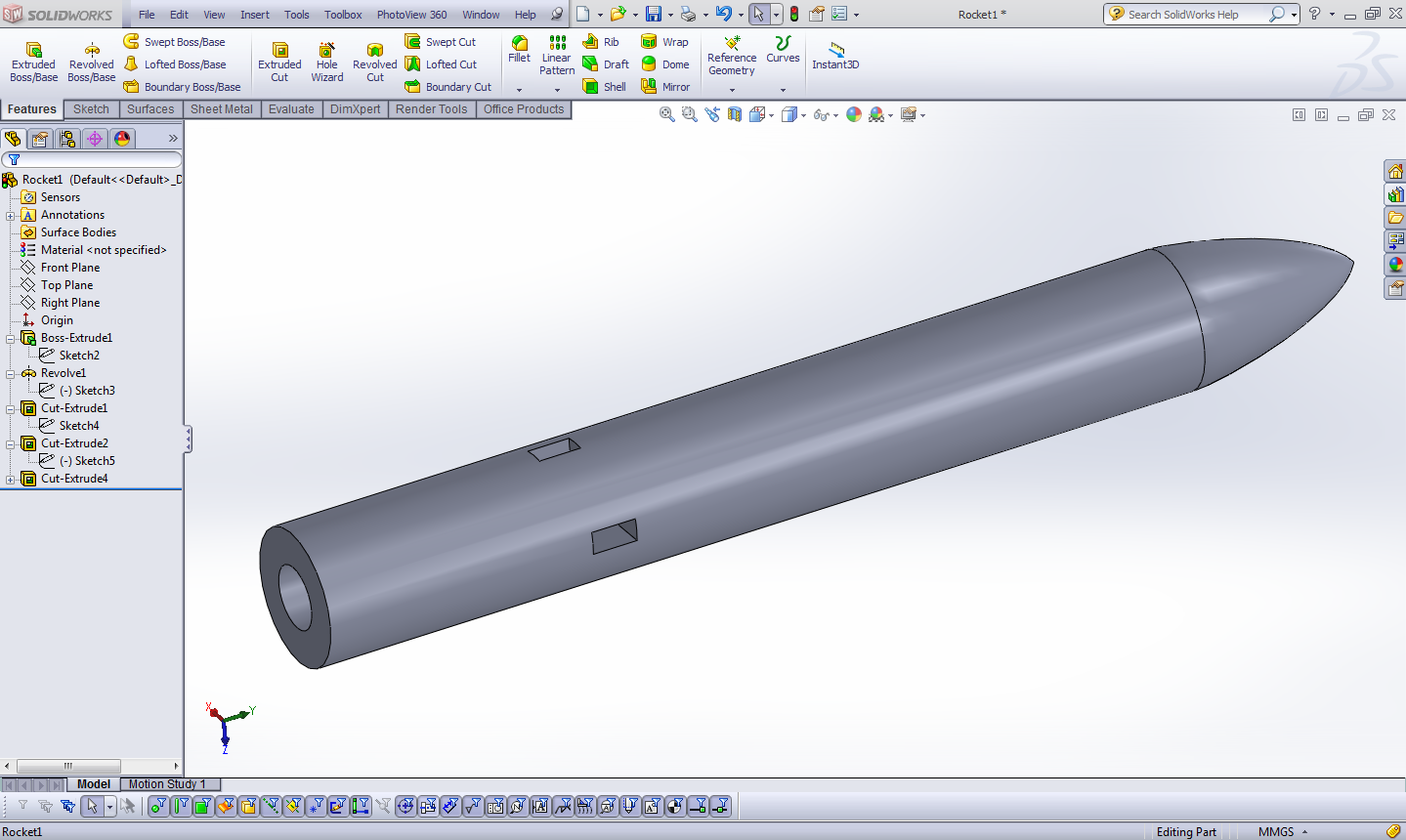Choose the Swept Boss/Base tool
Viewport: 1406px width, 840px height.
[174, 42]
